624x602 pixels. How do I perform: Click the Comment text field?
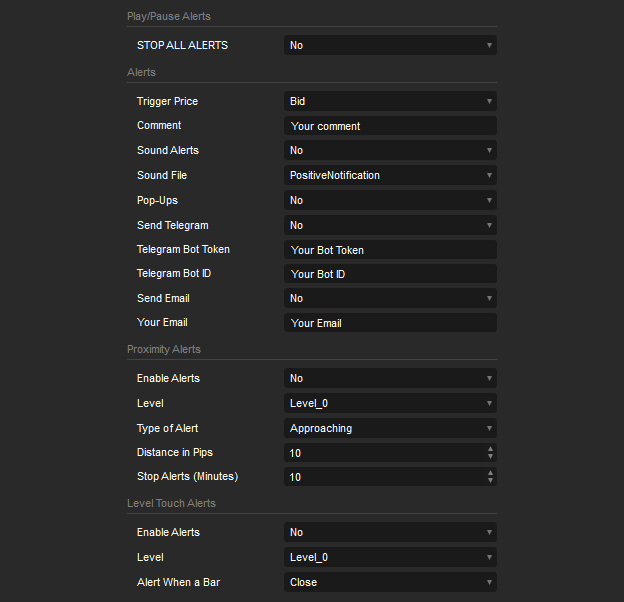[390, 126]
